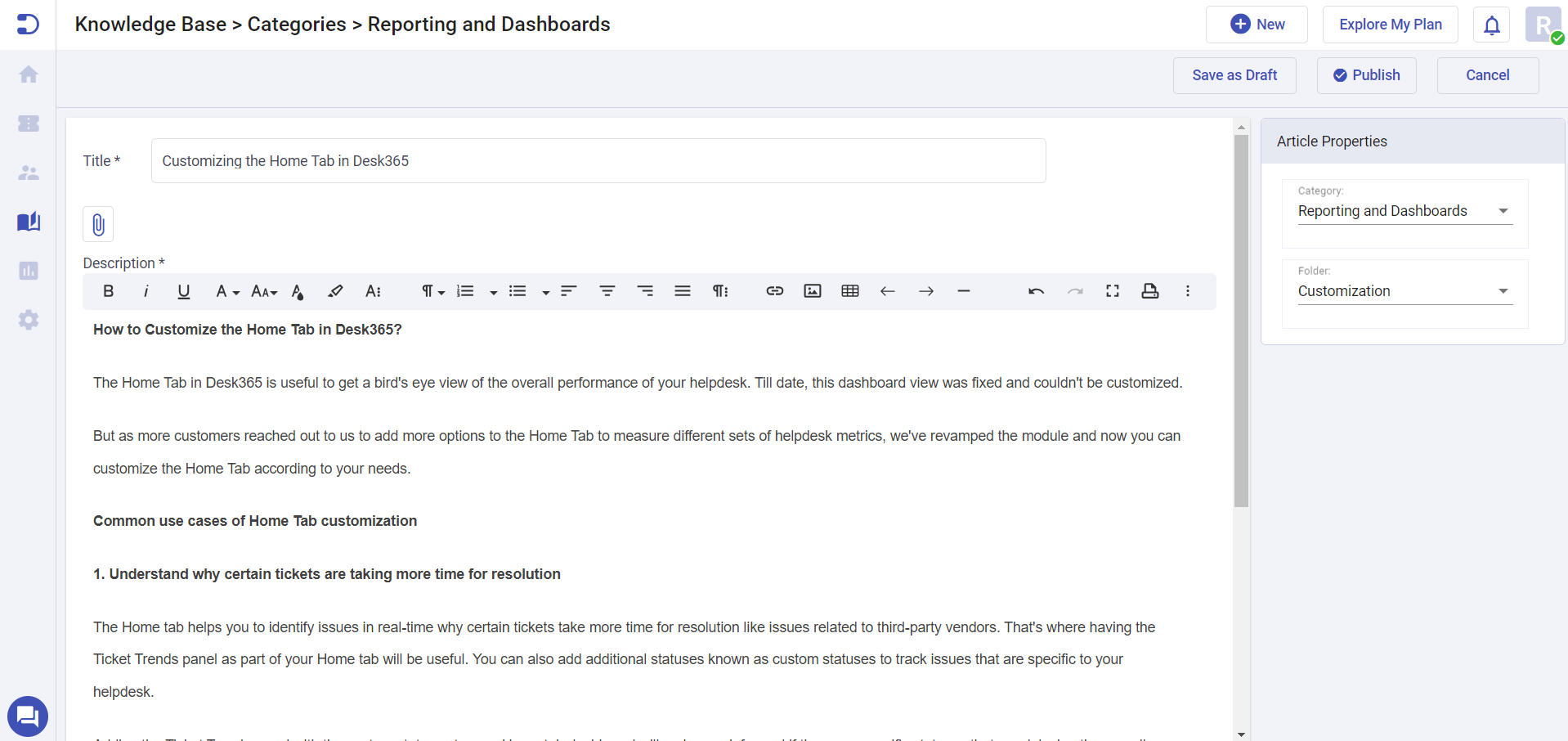This screenshot has width=1568, height=741.
Task: Justify the text alignment
Action: click(683, 291)
